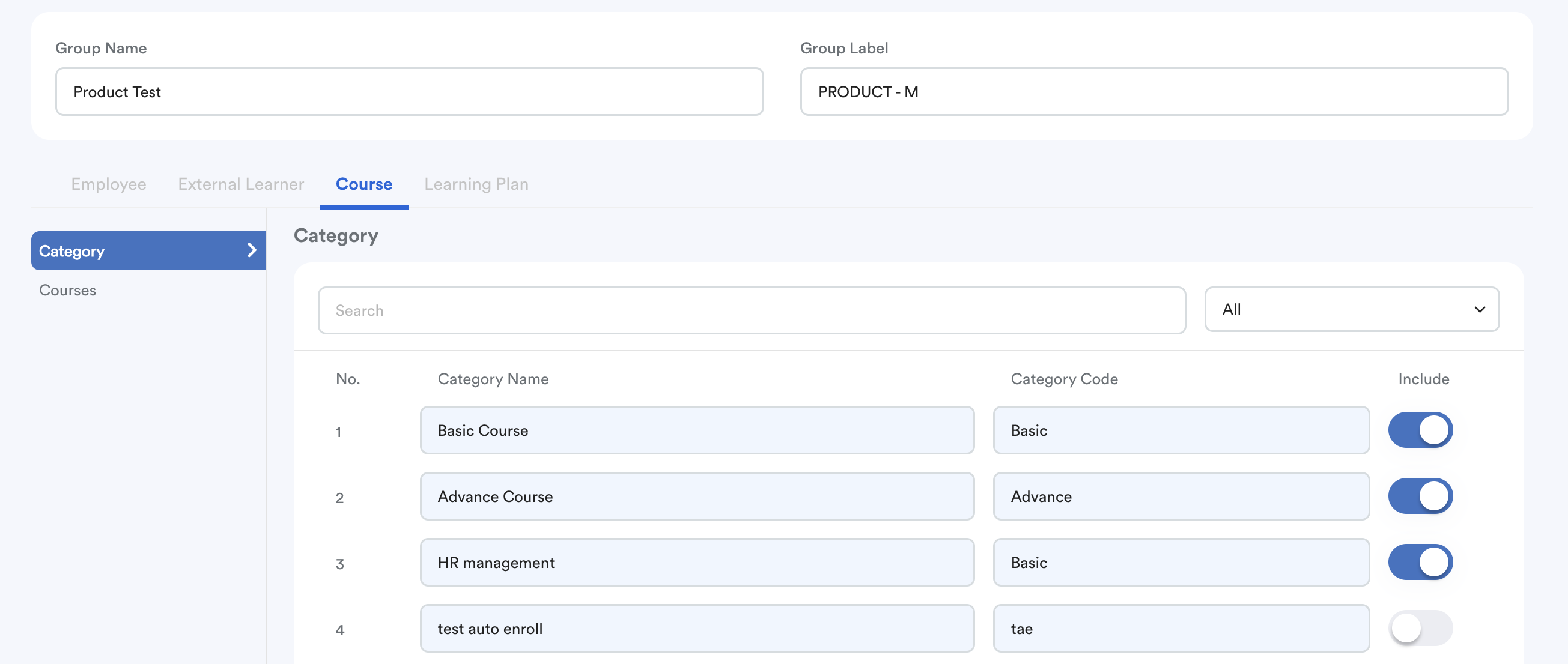Enable Include toggle for test auto enroll

tap(1420, 628)
